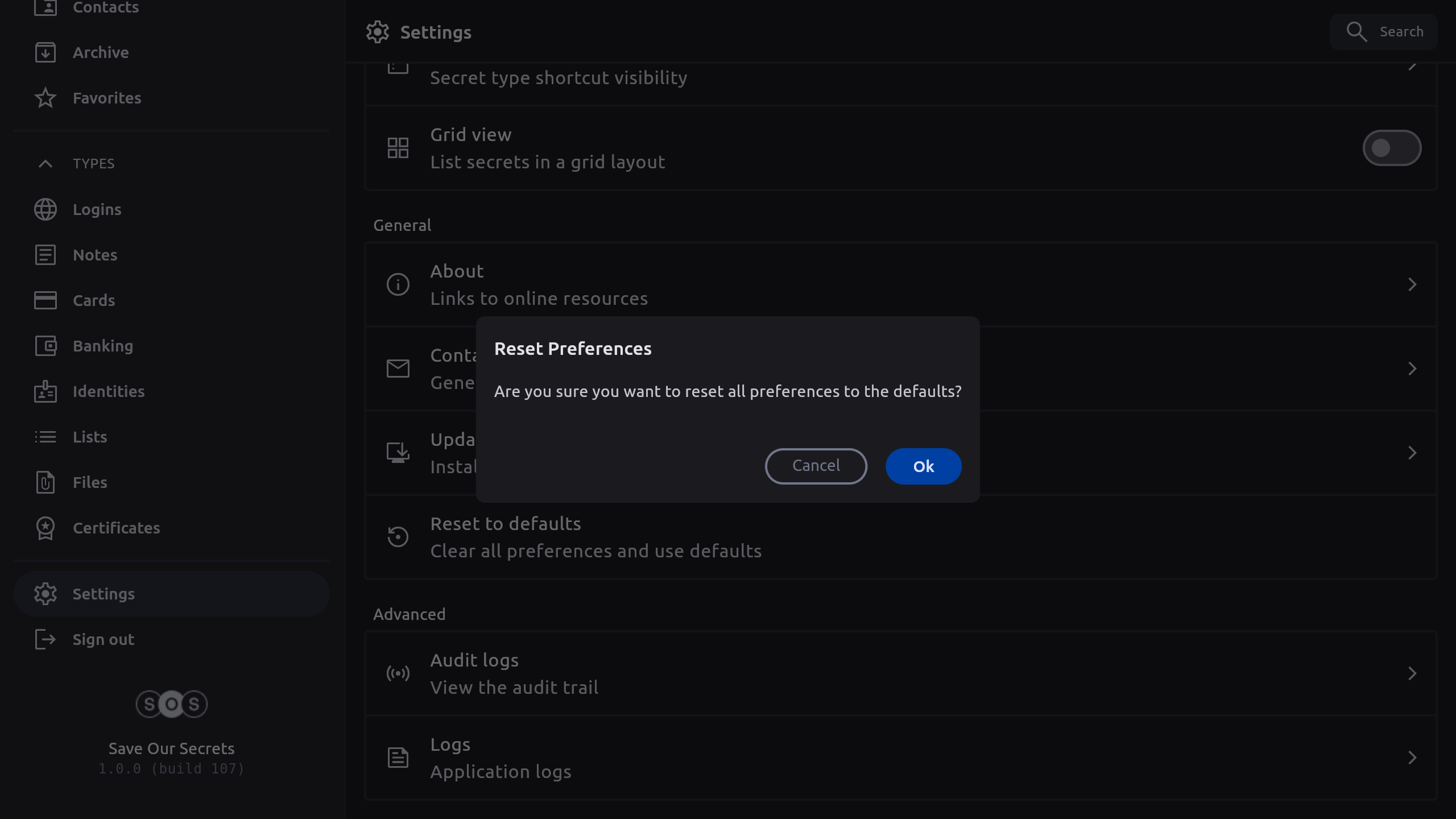Cancel the Reset Preferences dialog
The width and height of the screenshot is (1456, 819).
coord(816,466)
